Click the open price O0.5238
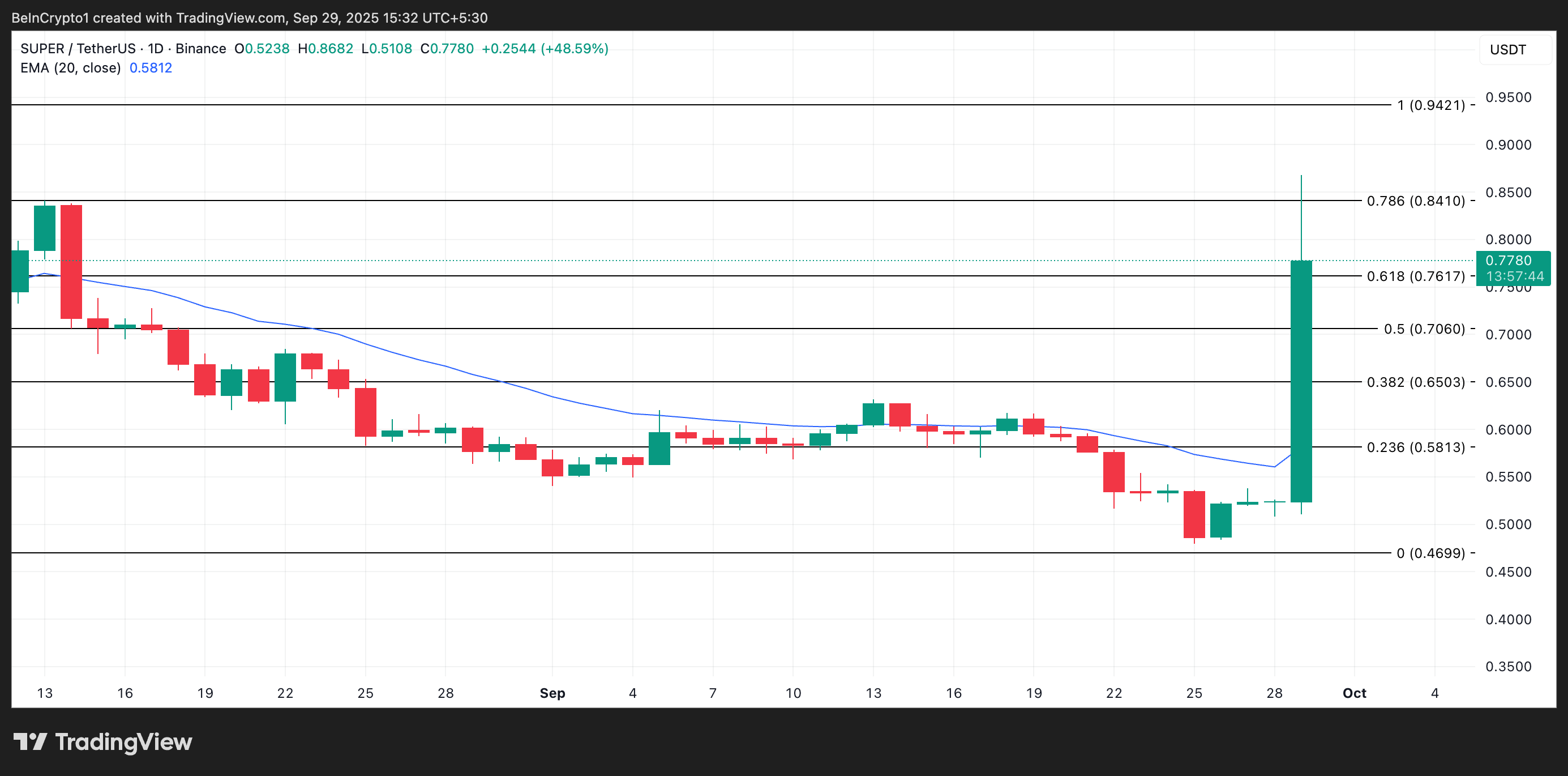The image size is (1568, 776). (260, 49)
